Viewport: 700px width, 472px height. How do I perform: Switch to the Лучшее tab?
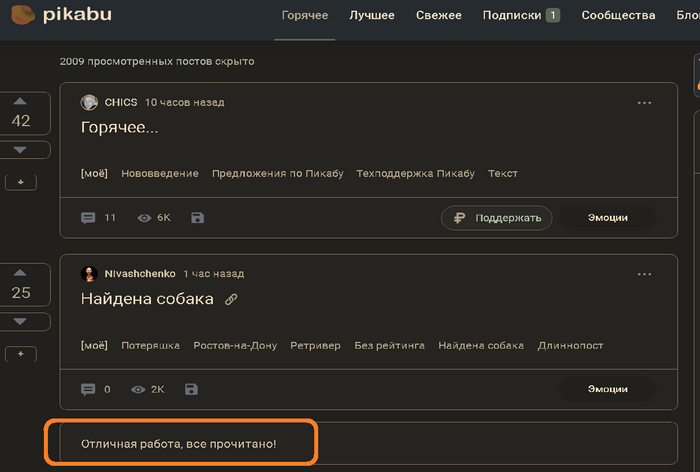[x=372, y=15]
